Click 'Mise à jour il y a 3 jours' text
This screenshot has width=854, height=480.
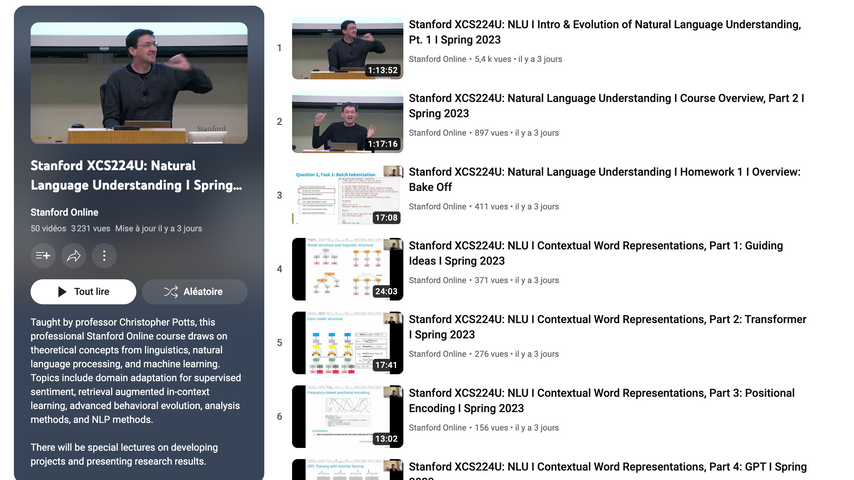click(x=158, y=228)
